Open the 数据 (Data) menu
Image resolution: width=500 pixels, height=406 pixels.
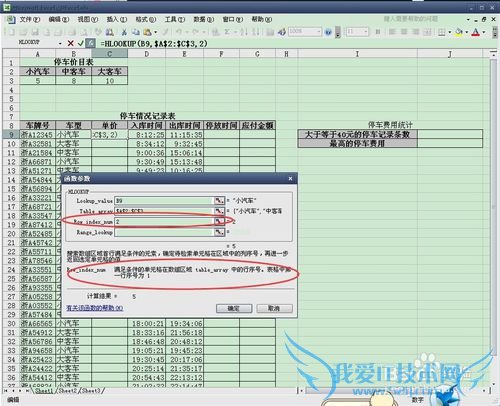point(204,19)
